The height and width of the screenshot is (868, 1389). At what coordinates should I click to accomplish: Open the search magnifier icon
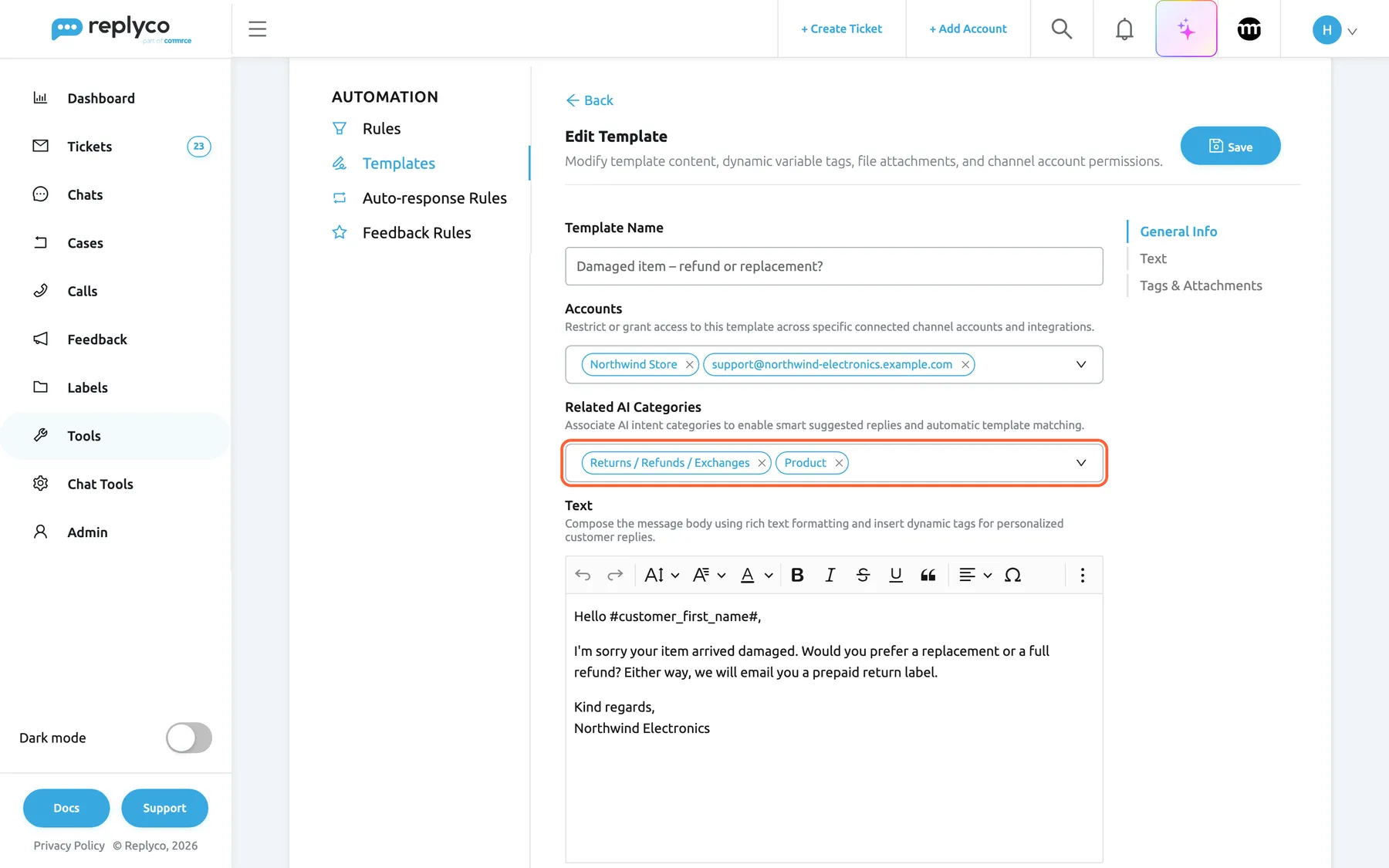1062,29
